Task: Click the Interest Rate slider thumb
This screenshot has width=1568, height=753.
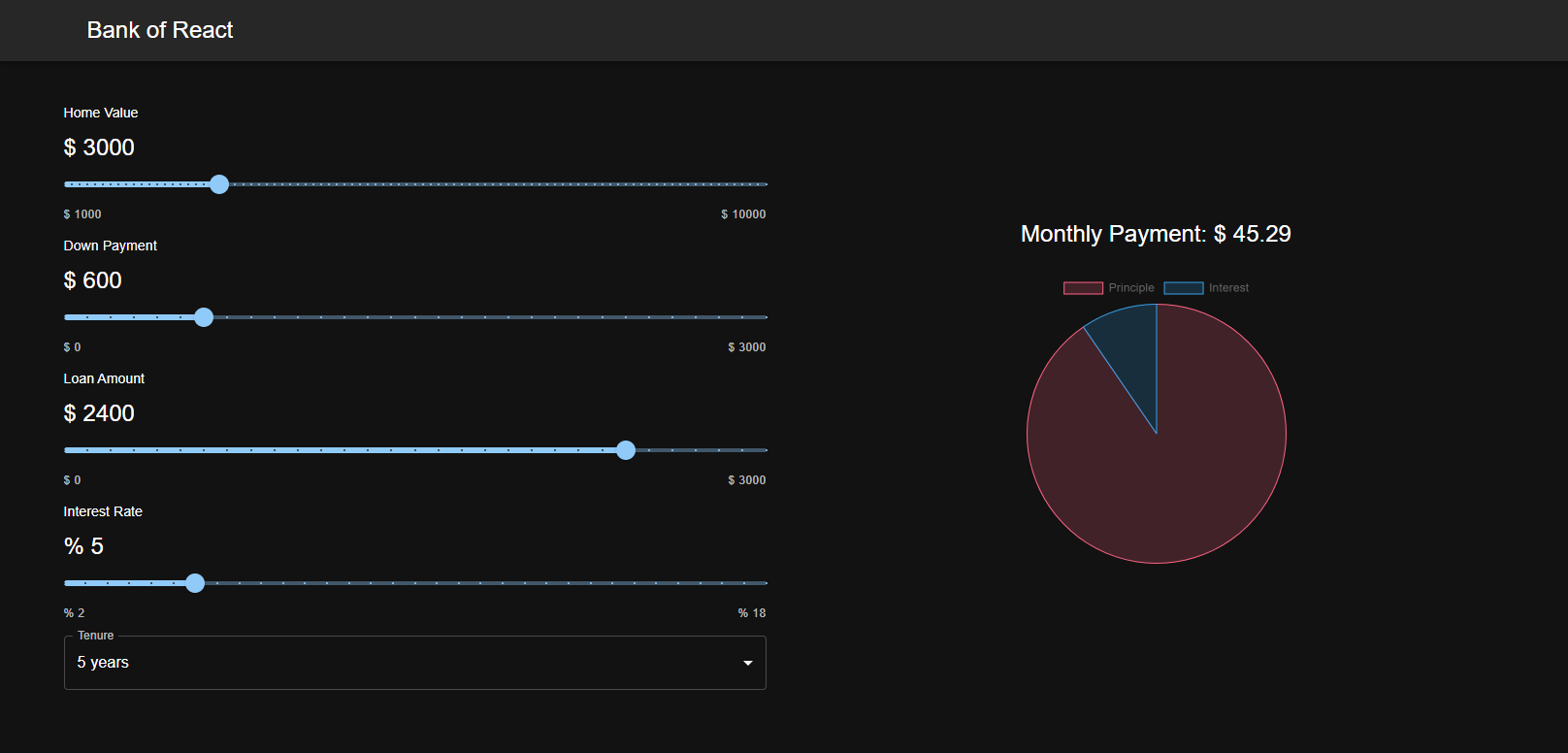Action: [x=195, y=583]
